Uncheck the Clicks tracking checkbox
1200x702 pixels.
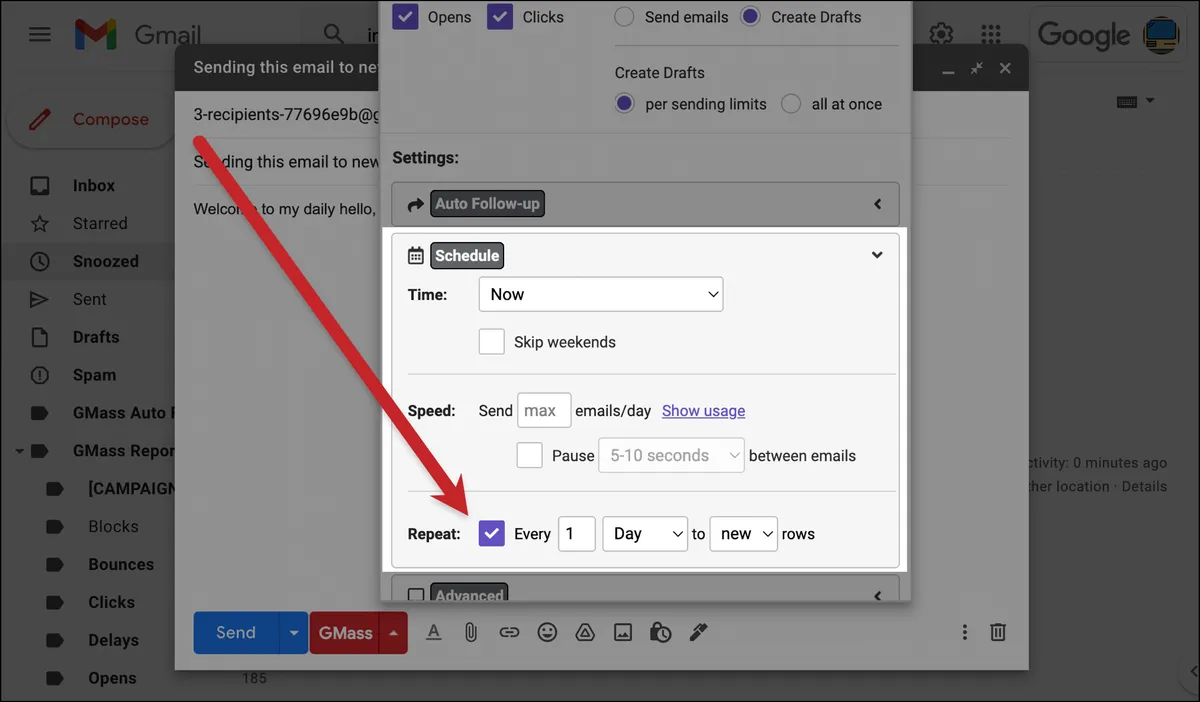tap(501, 17)
